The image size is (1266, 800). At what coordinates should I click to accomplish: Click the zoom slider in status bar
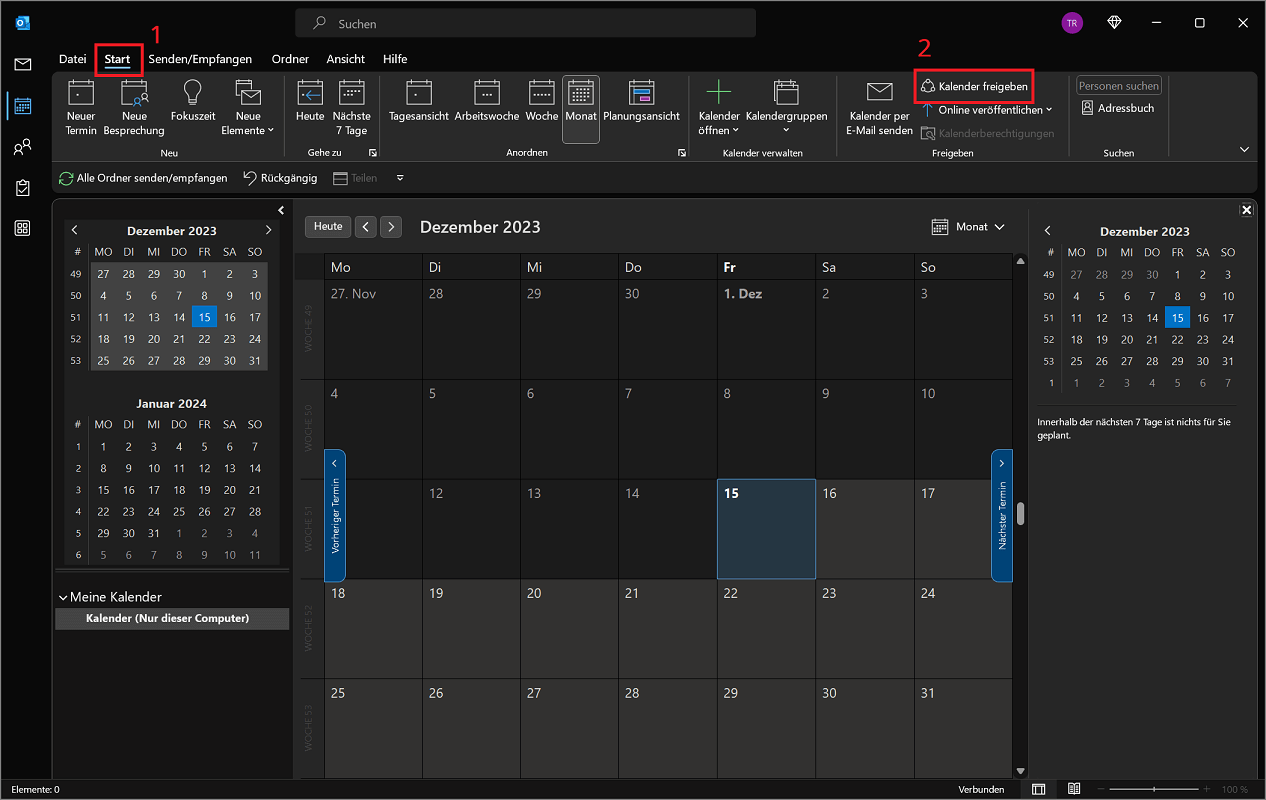1154,790
